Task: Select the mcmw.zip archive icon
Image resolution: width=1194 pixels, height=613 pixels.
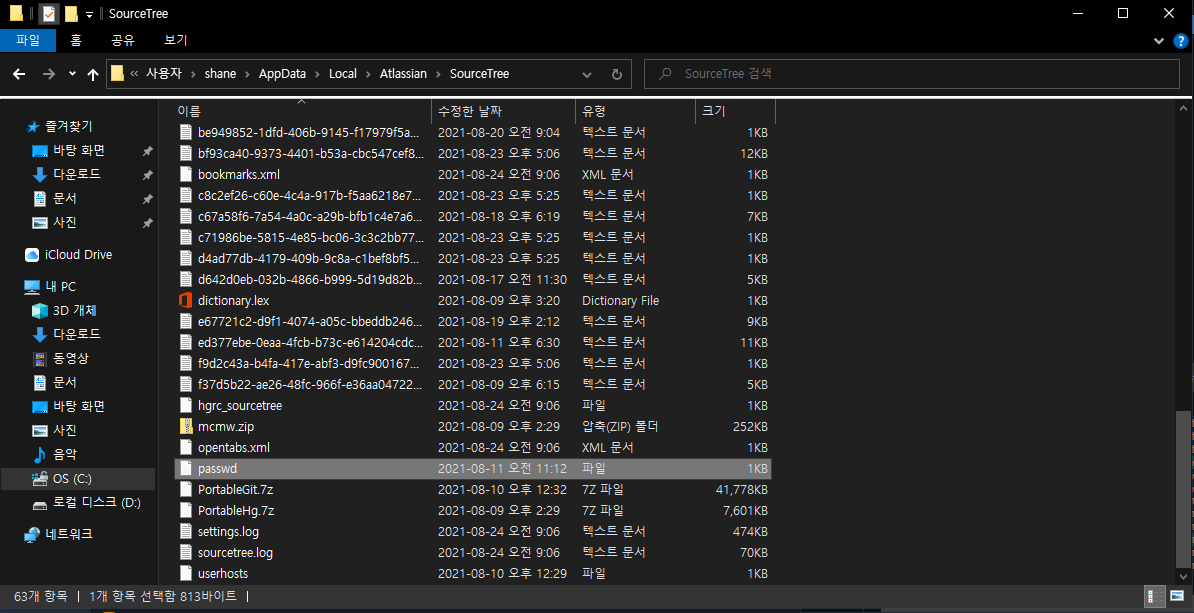Action: pyautogui.click(x=186, y=426)
